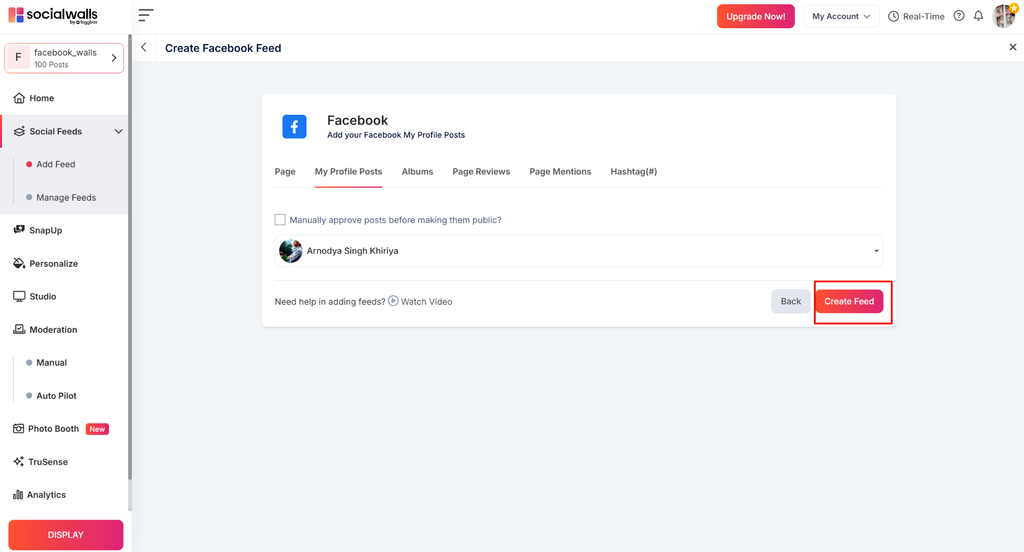Expand the My Account dropdown

tap(840, 16)
